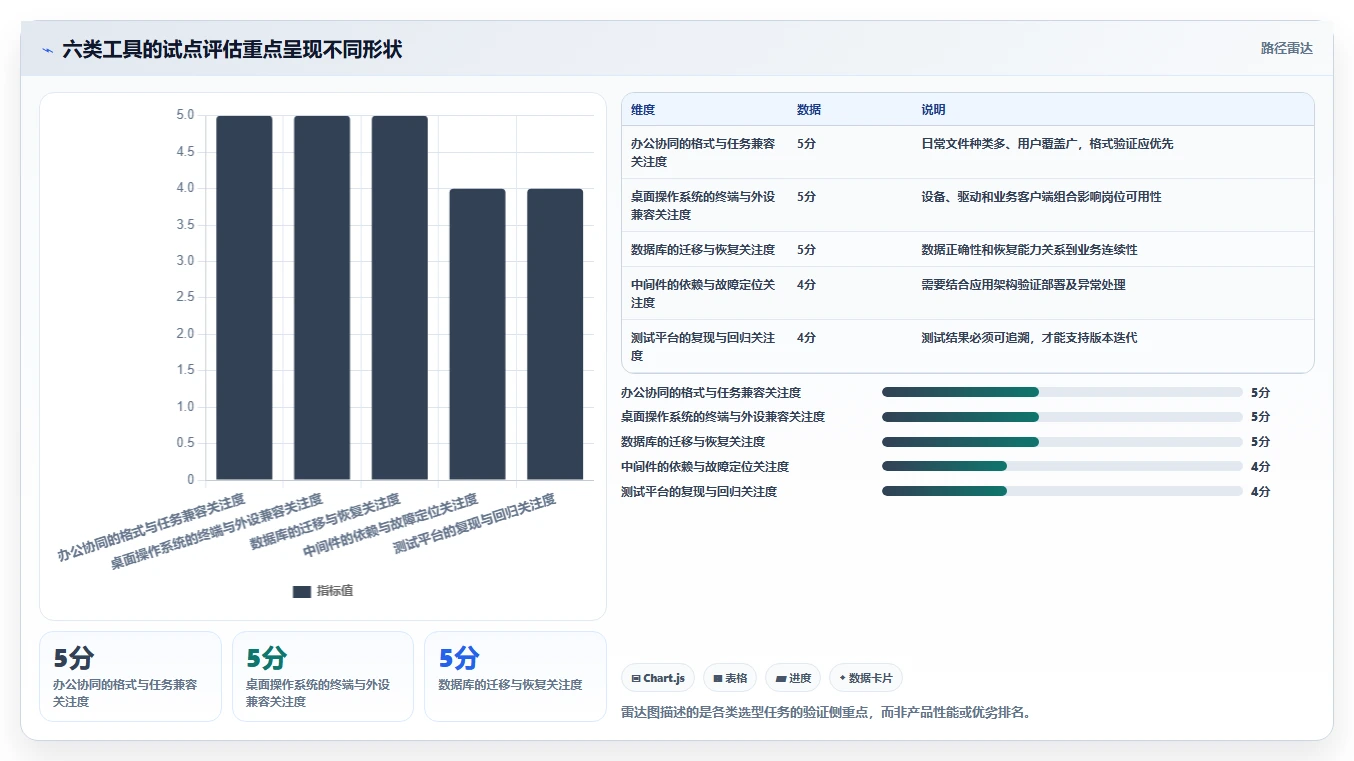
Task: Click the 维度 column header
Action: (643, 110)
